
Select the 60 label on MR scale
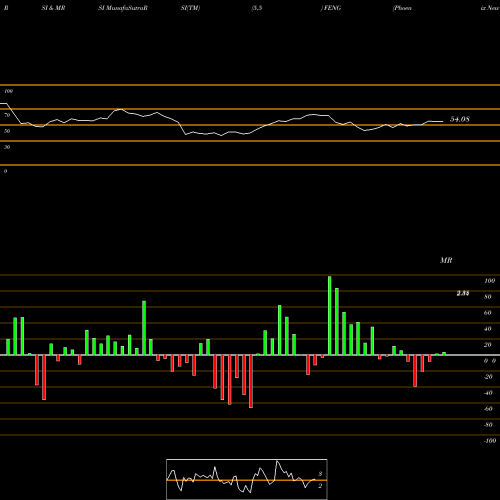(x=488, y=313)
